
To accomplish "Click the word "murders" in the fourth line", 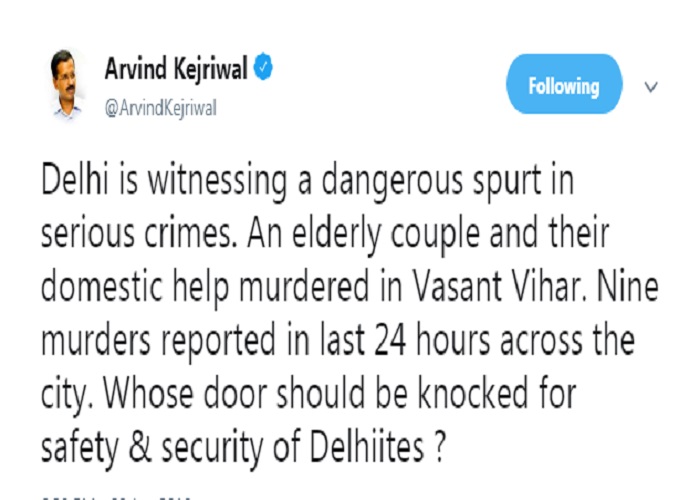I will click(96, 341).
